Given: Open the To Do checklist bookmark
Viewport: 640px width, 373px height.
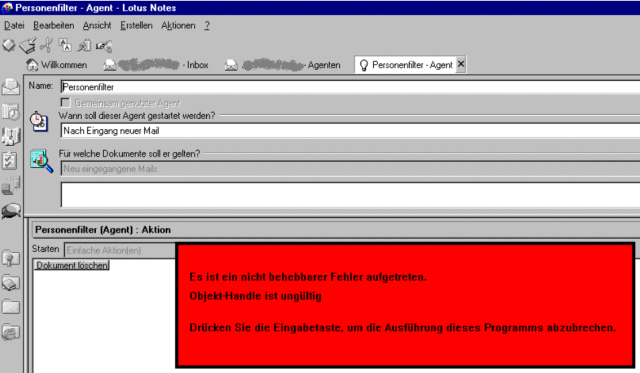Looking at the screenshot, I should (x=10, y=161).
